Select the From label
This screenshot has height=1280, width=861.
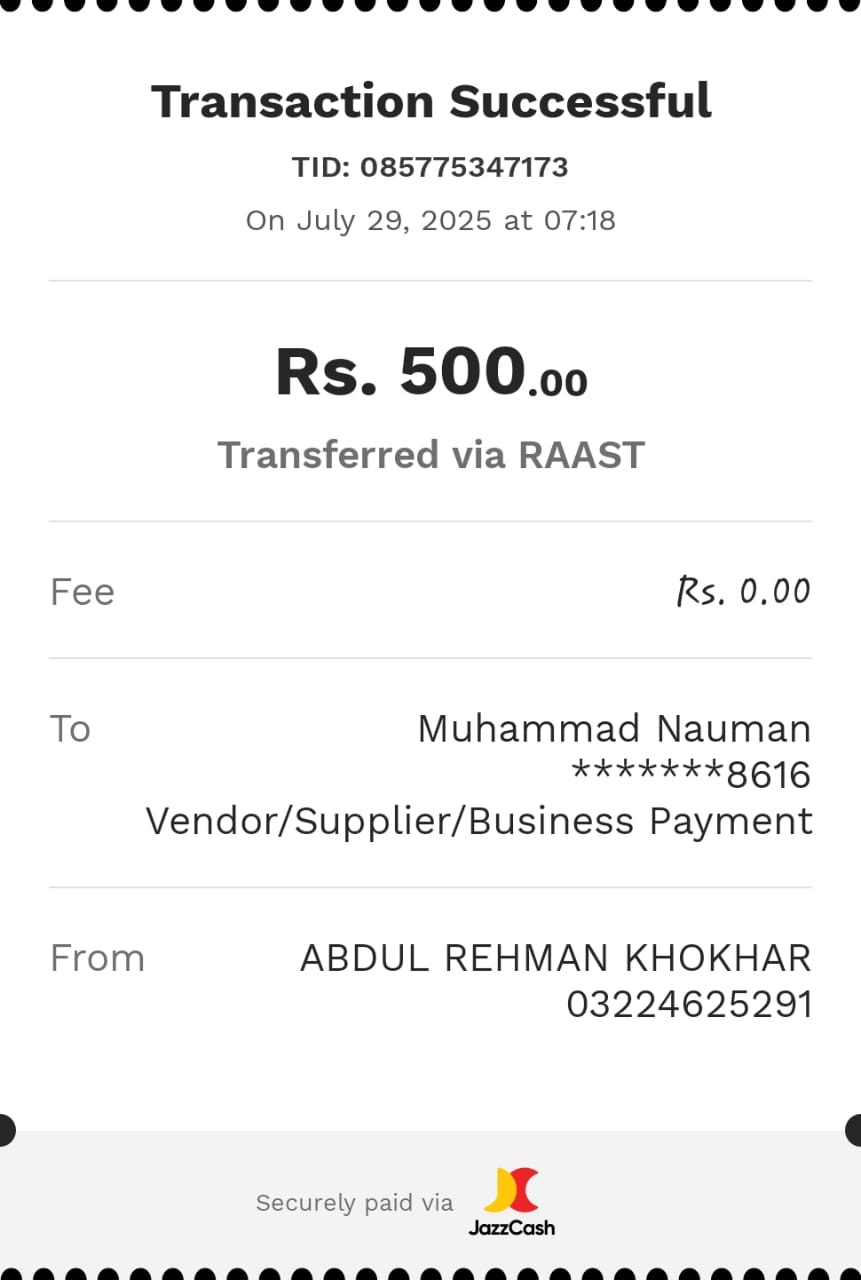pyautogui.click(x=97, y=958)
